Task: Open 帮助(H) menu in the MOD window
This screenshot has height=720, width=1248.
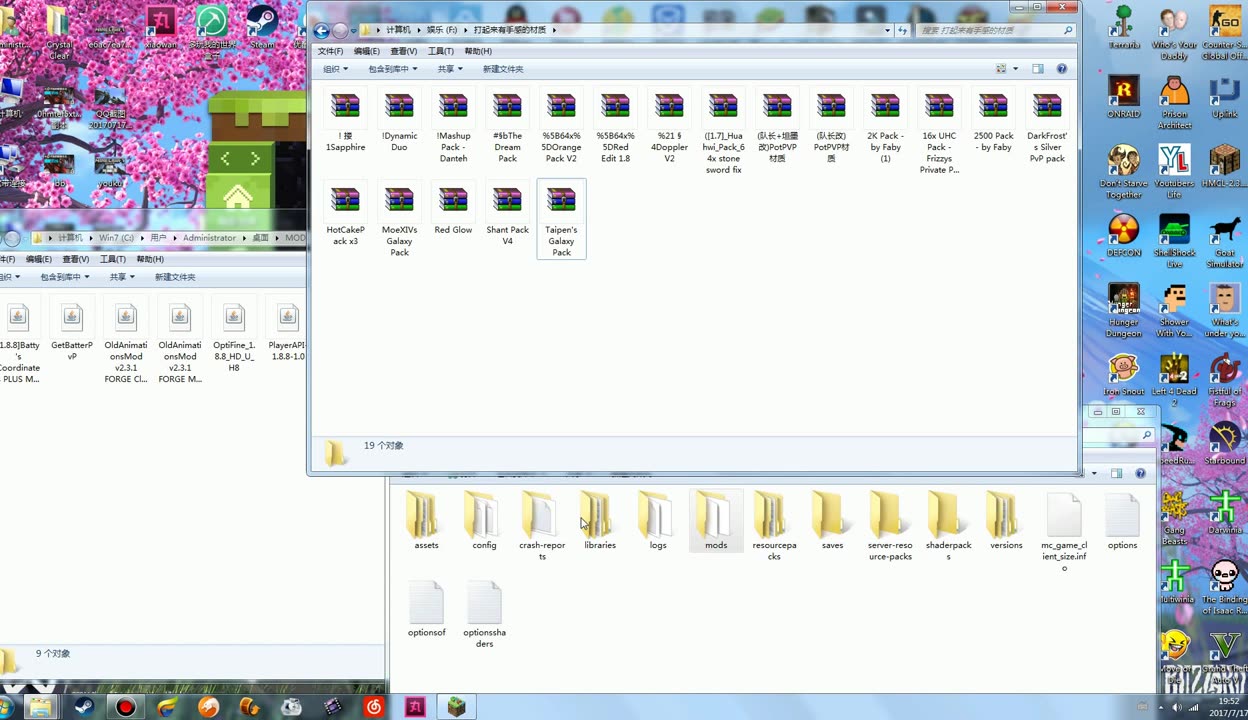Action: [x=150, y=259]
